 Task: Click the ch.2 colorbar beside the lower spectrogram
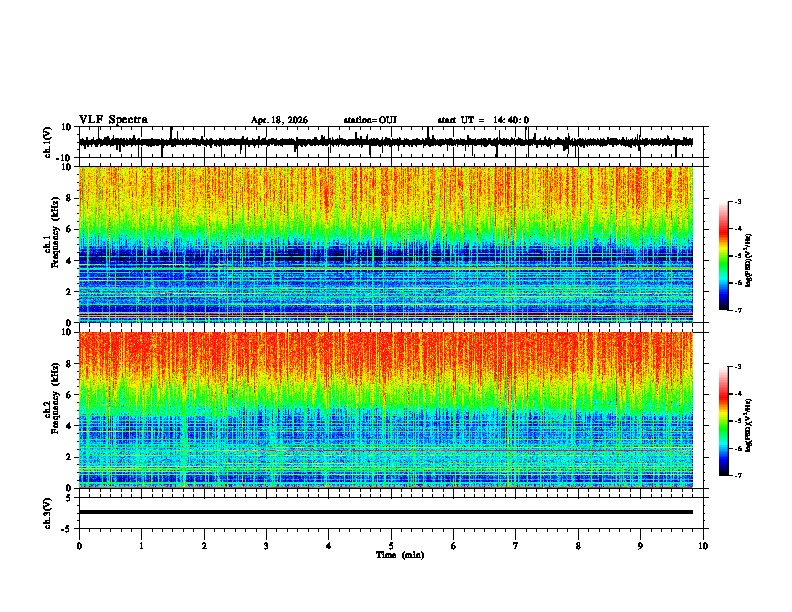pos(724,421)
